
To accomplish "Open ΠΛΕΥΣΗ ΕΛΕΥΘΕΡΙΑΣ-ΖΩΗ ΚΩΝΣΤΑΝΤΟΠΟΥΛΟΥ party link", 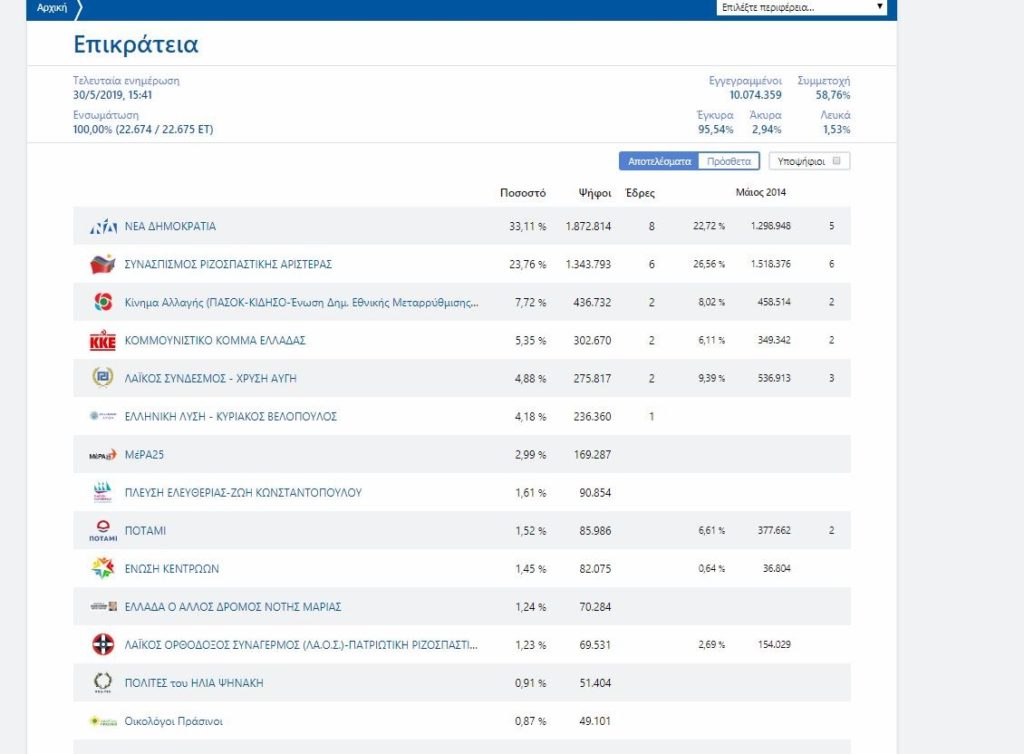I will pos(243,492).
